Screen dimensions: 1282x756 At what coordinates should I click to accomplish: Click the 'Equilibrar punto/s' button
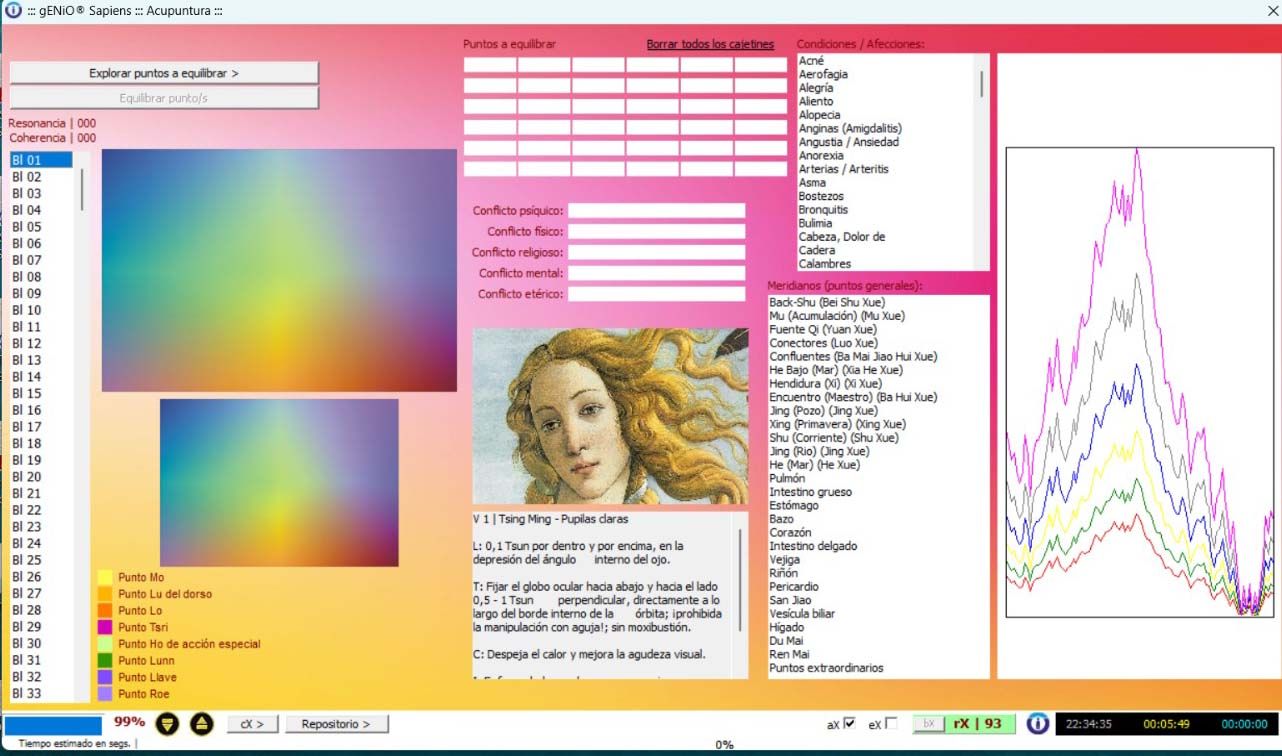click(164, 98)
